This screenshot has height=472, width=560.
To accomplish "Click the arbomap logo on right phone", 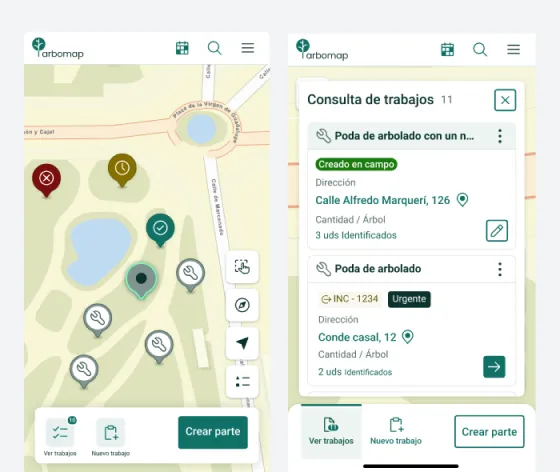I will click(x=322, y=50).
